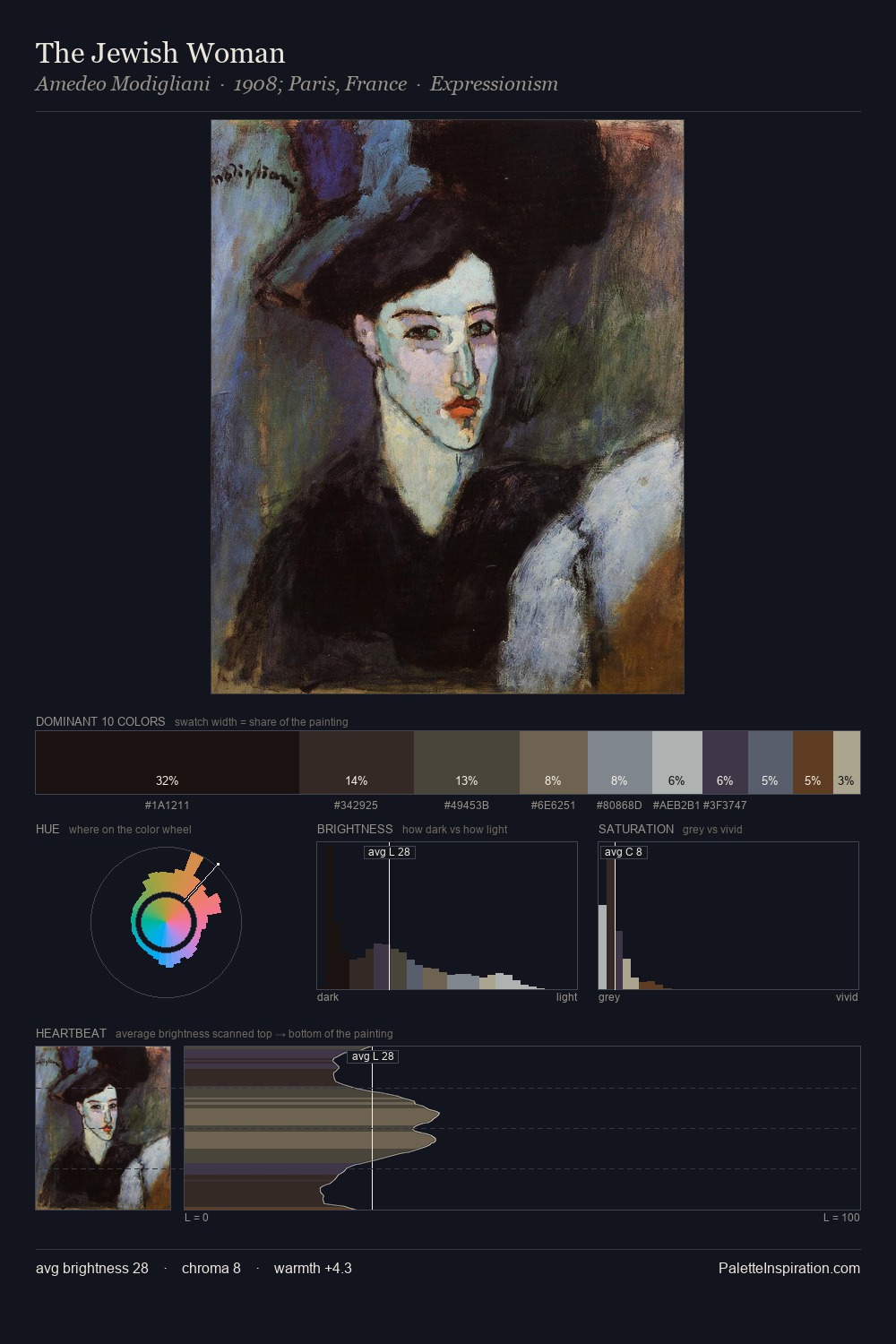Click the BRIGHTNESS section heading
The width and height of the screenshot is (896, 1344).
pyautogui.click(x=355, y=829)
